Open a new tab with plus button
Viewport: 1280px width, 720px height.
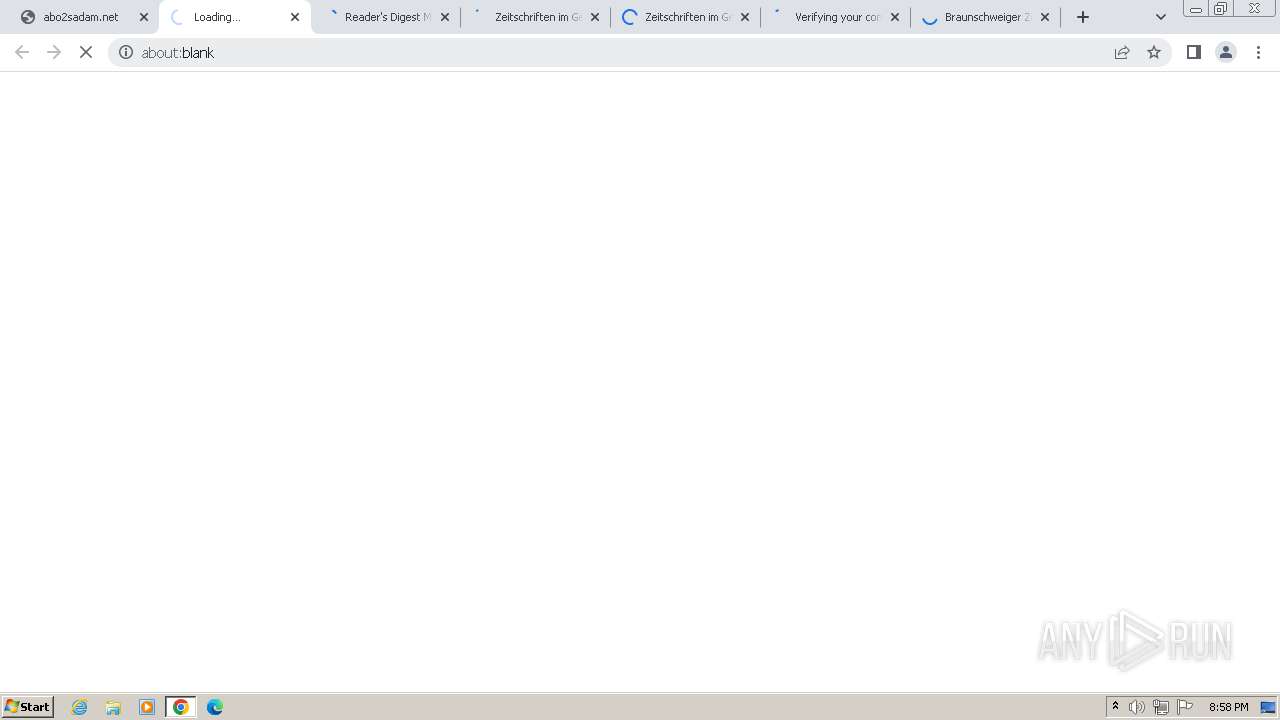pyautogui.click(x=1083, y=17)
